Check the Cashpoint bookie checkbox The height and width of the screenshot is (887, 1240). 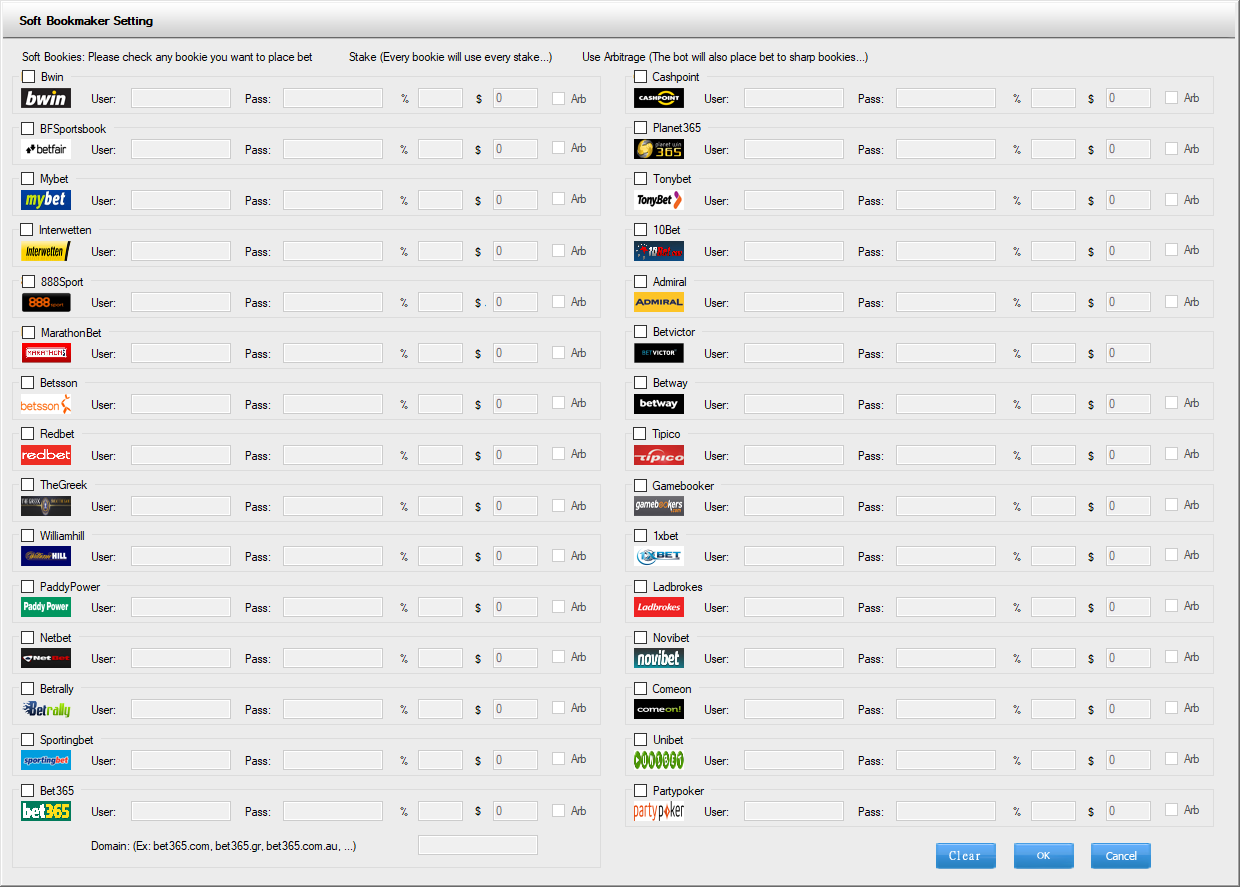[x=641, y=77]
